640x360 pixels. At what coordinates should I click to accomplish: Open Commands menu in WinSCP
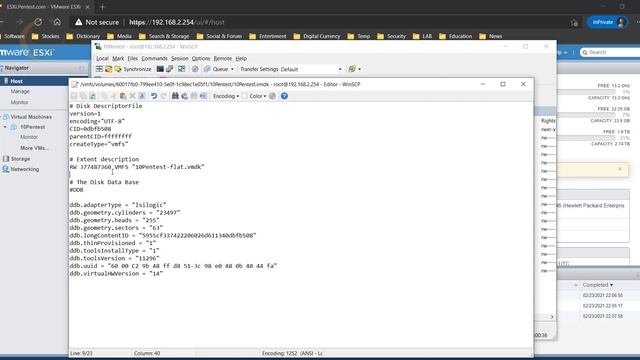(154, 58)
